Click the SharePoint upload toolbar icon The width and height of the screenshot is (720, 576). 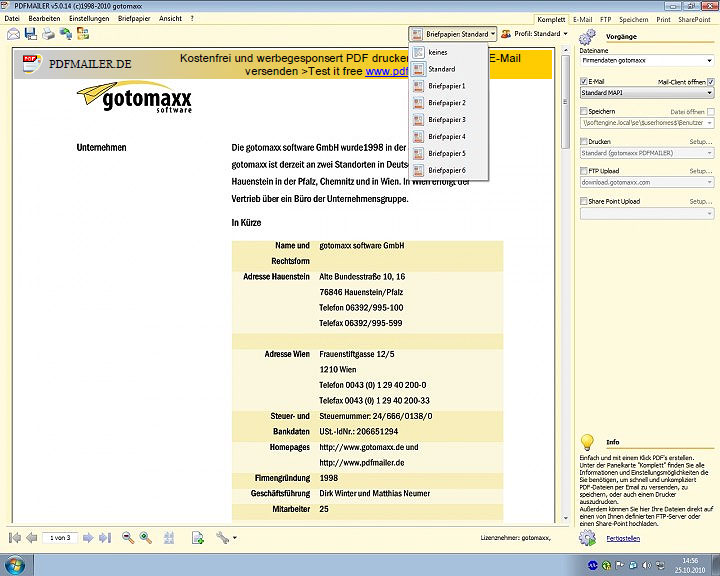(x=83, y=34)
